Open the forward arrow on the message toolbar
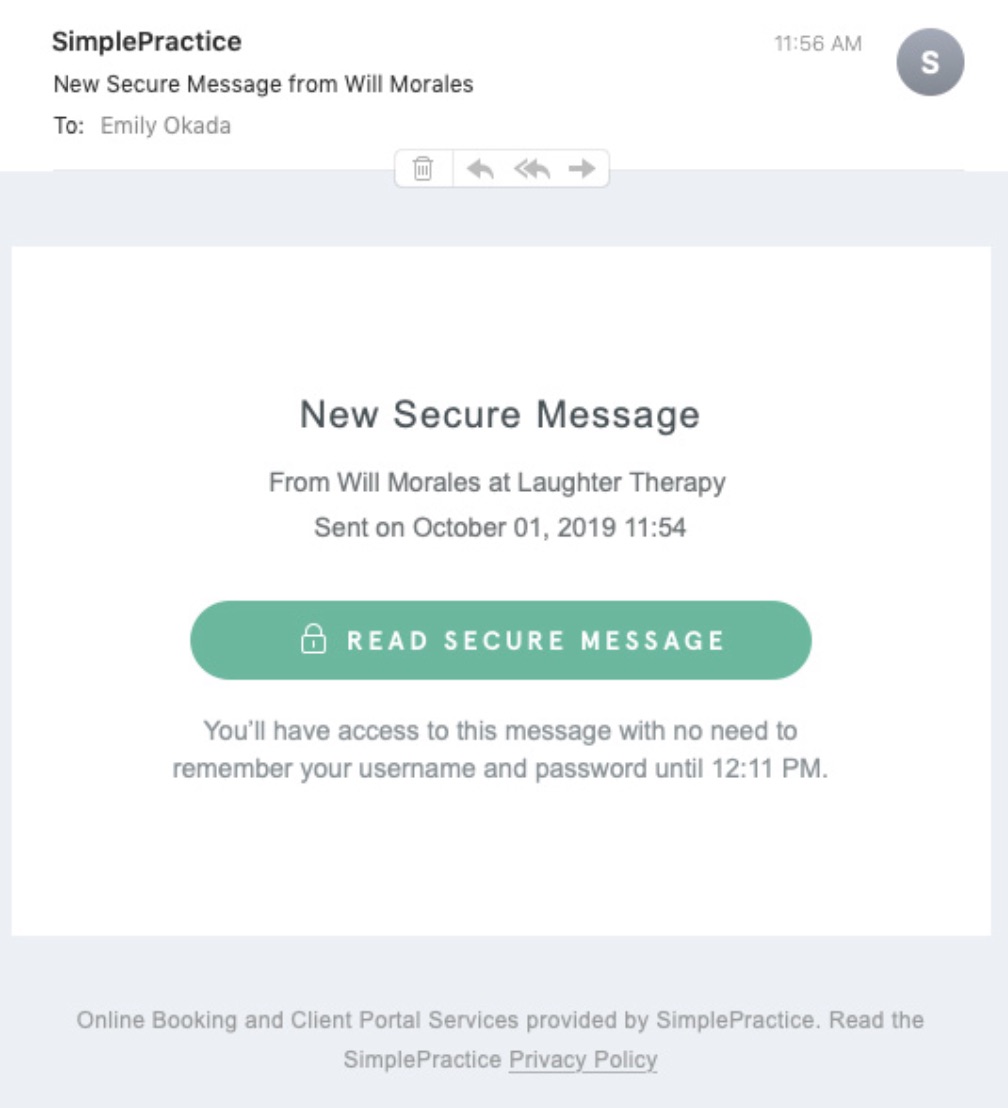 578,170
